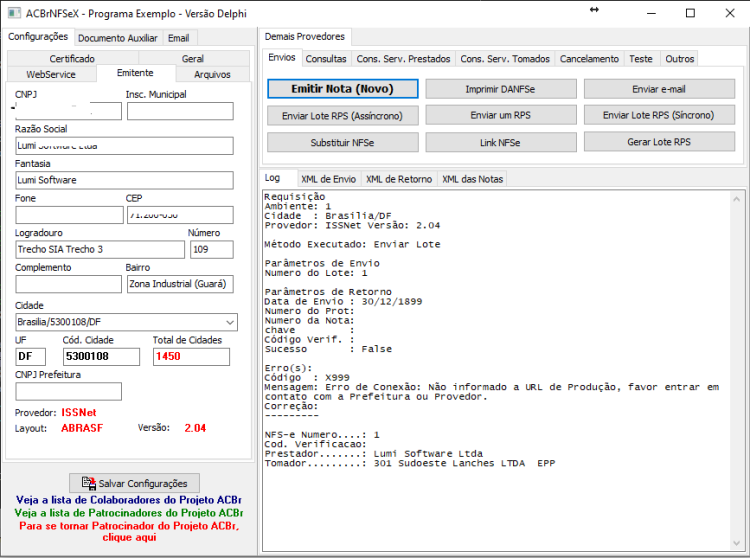750x558 pixels.
Task: Focus the Insc. Municipal field
Action: click(180, 111)
